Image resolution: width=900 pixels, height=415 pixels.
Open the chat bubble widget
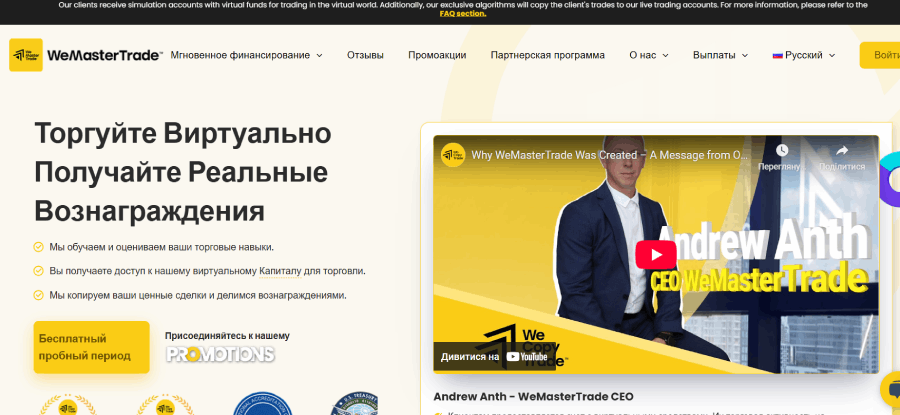[x=893, y=390]
